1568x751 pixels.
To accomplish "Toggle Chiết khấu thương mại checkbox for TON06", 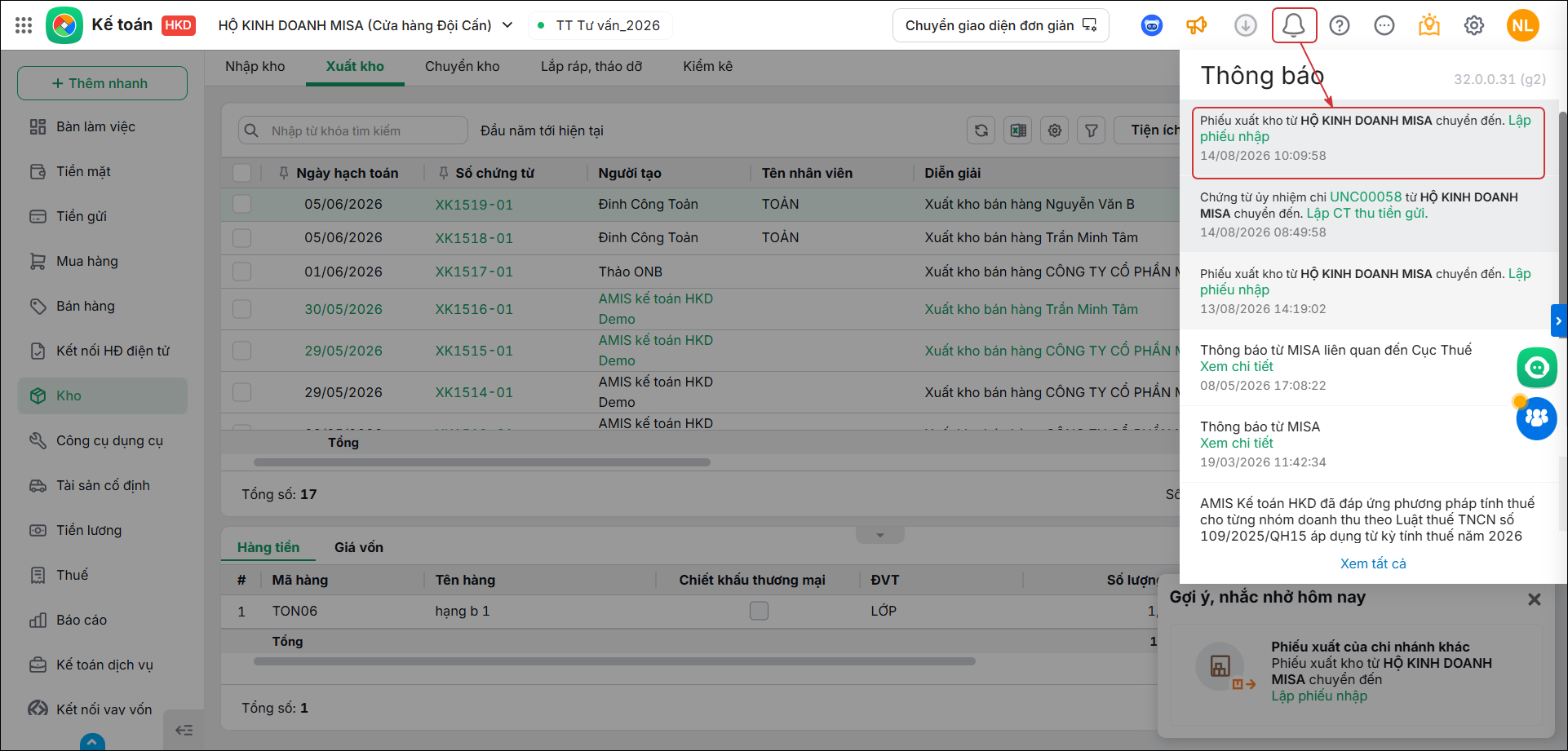I will [x=759, y=611].
